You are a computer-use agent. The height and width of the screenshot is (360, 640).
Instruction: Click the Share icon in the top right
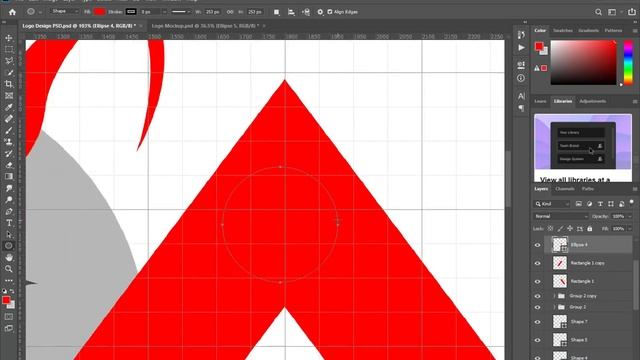(632, 12)
